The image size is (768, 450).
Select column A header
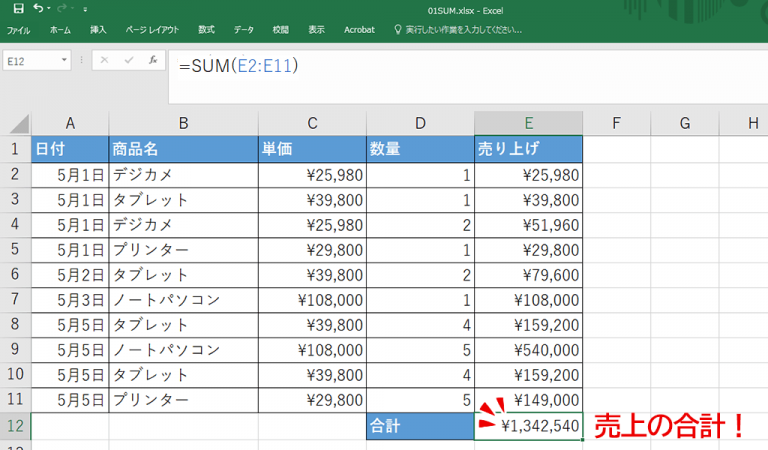(x=70, y=123)
